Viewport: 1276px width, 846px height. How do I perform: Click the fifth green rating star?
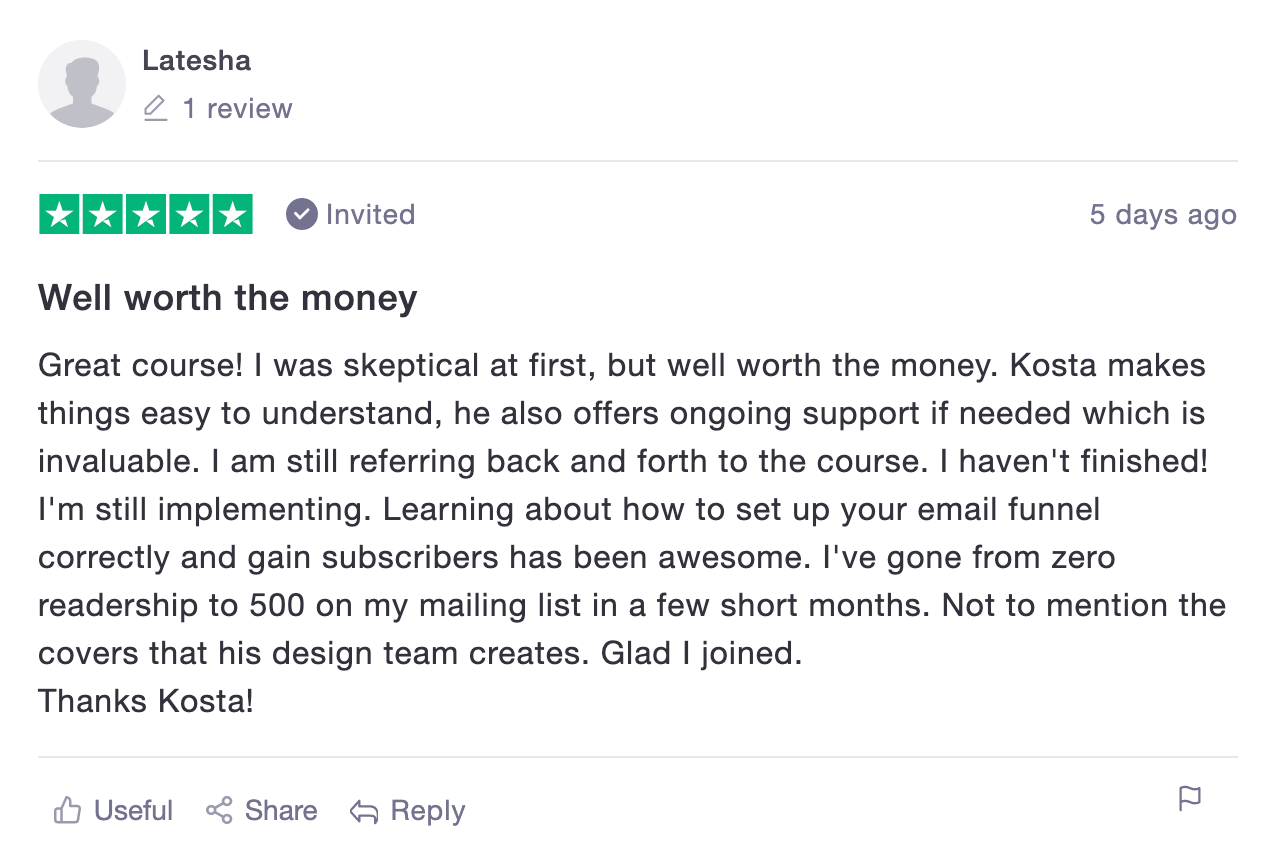coord(232,214)
